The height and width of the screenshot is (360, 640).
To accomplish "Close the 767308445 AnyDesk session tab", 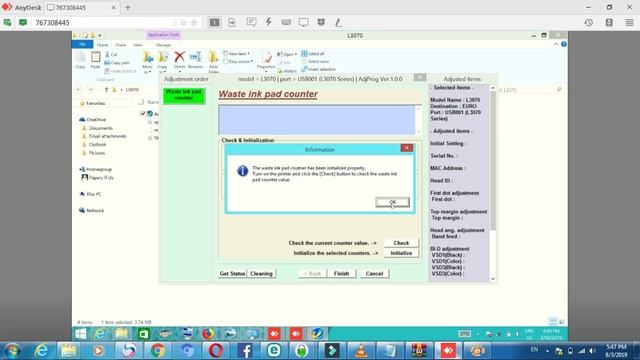I will (113, 7).
